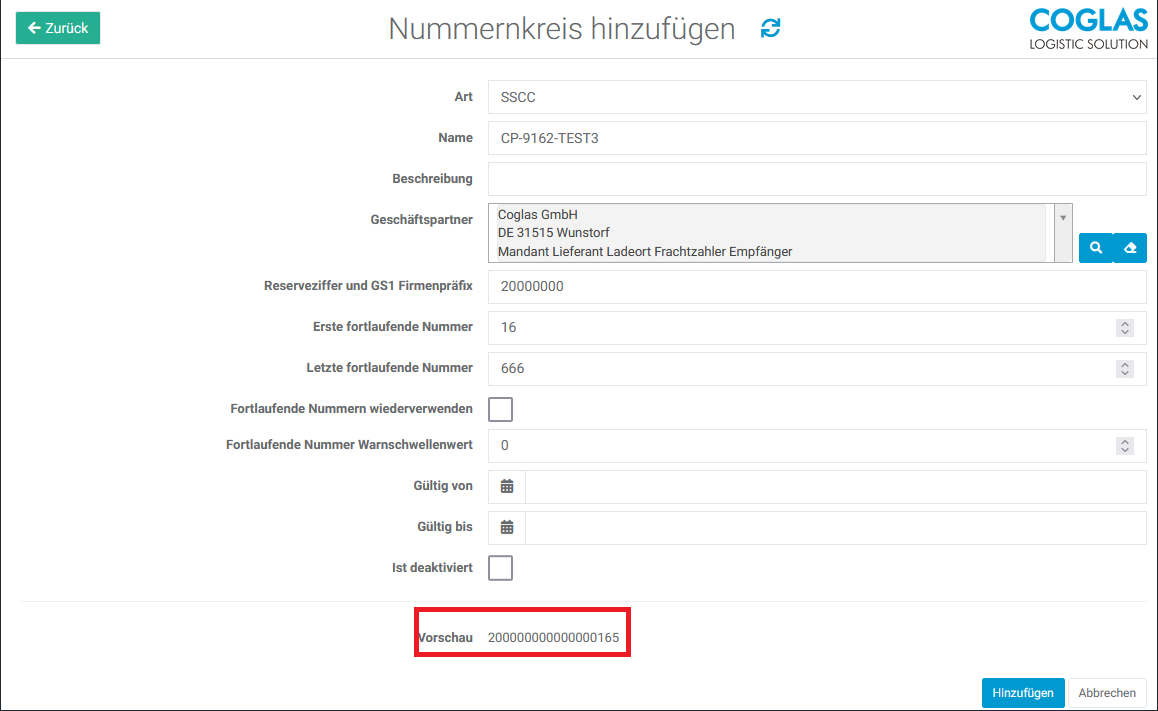
Task: Open the Gültig bis calendar icon
Action: coord(507,527)
